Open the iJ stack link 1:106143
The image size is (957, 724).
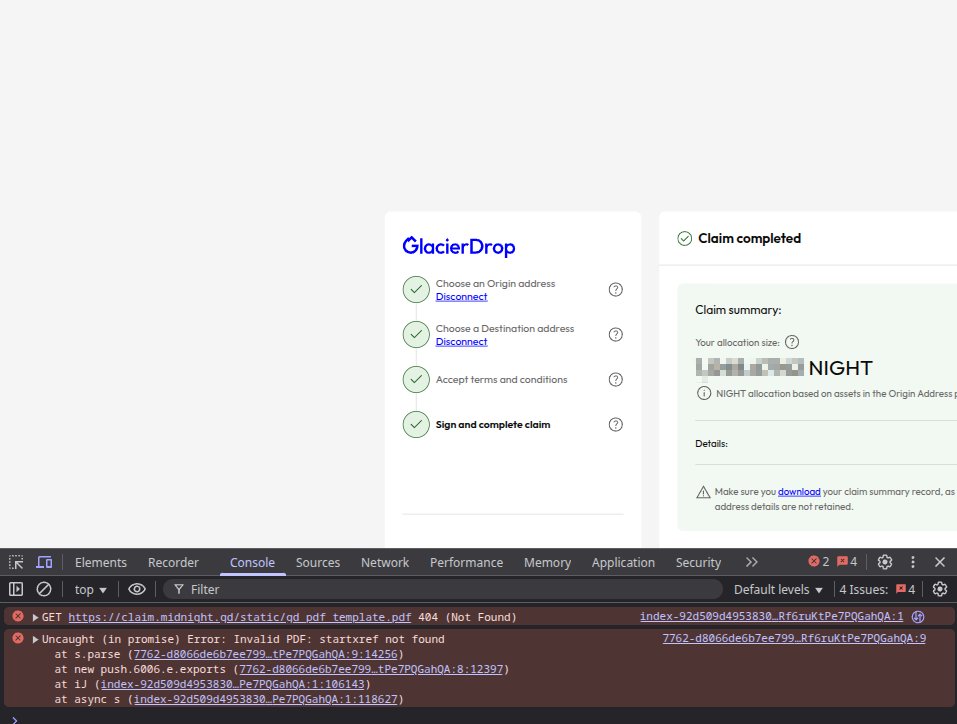pos(233,684)
